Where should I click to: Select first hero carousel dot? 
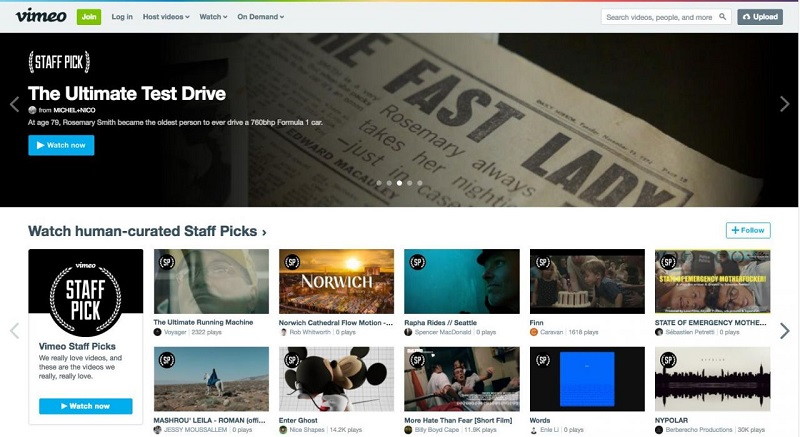[x=379, y=183]
